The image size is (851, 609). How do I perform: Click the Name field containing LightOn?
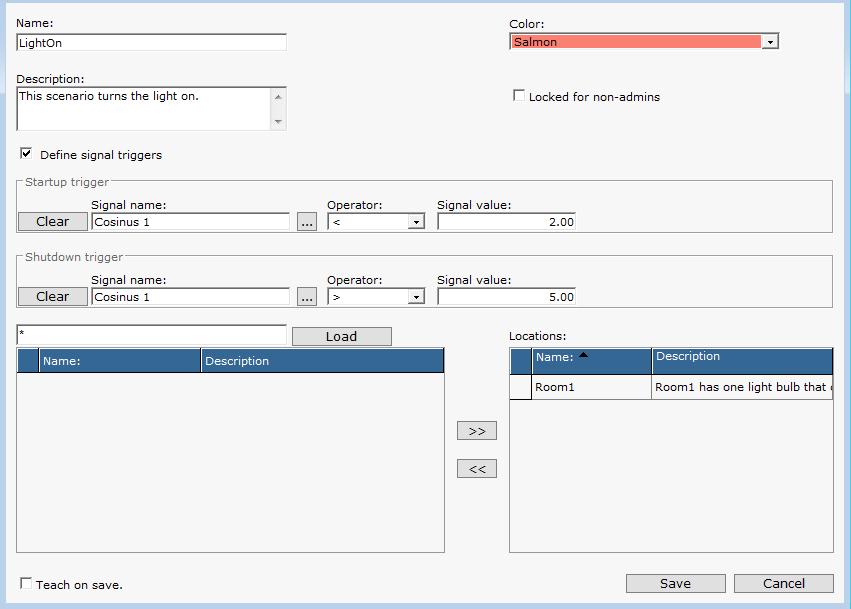click(x=151, y=43)
